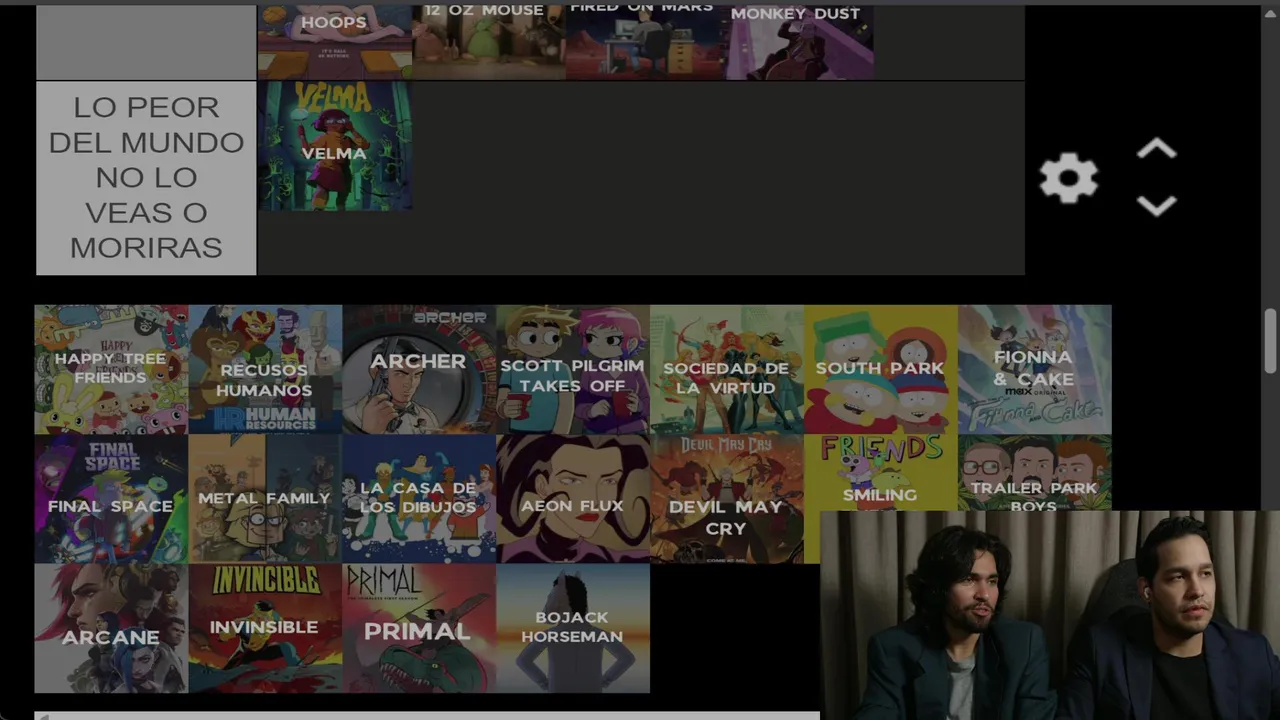Viewport: 1280px width, 720px height.
Task: Choose the Metal Family tile
Action: coord(265,498)
